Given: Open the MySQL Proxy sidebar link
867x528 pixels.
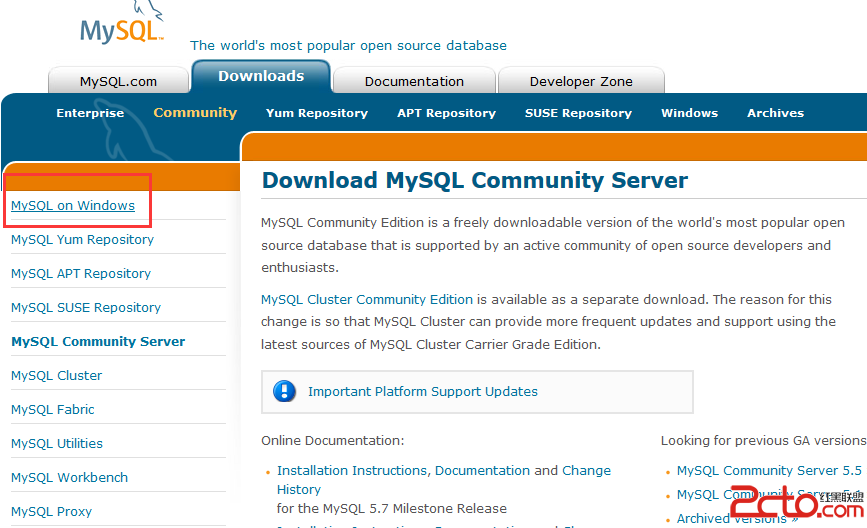Looking at the screenshot, I should 51,511.
